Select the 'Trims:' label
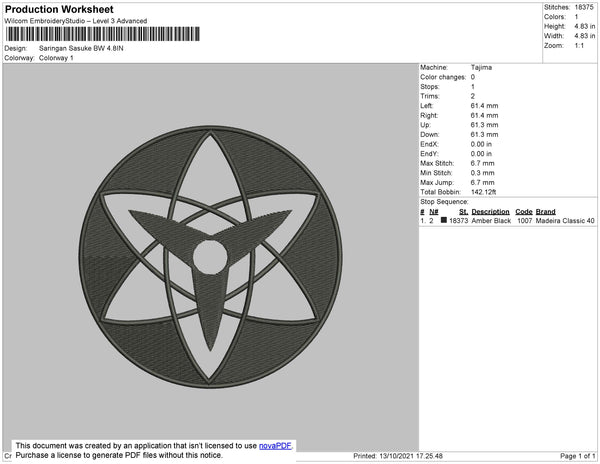600x464 pixels. pyautogui.click(x=430, y=96)
